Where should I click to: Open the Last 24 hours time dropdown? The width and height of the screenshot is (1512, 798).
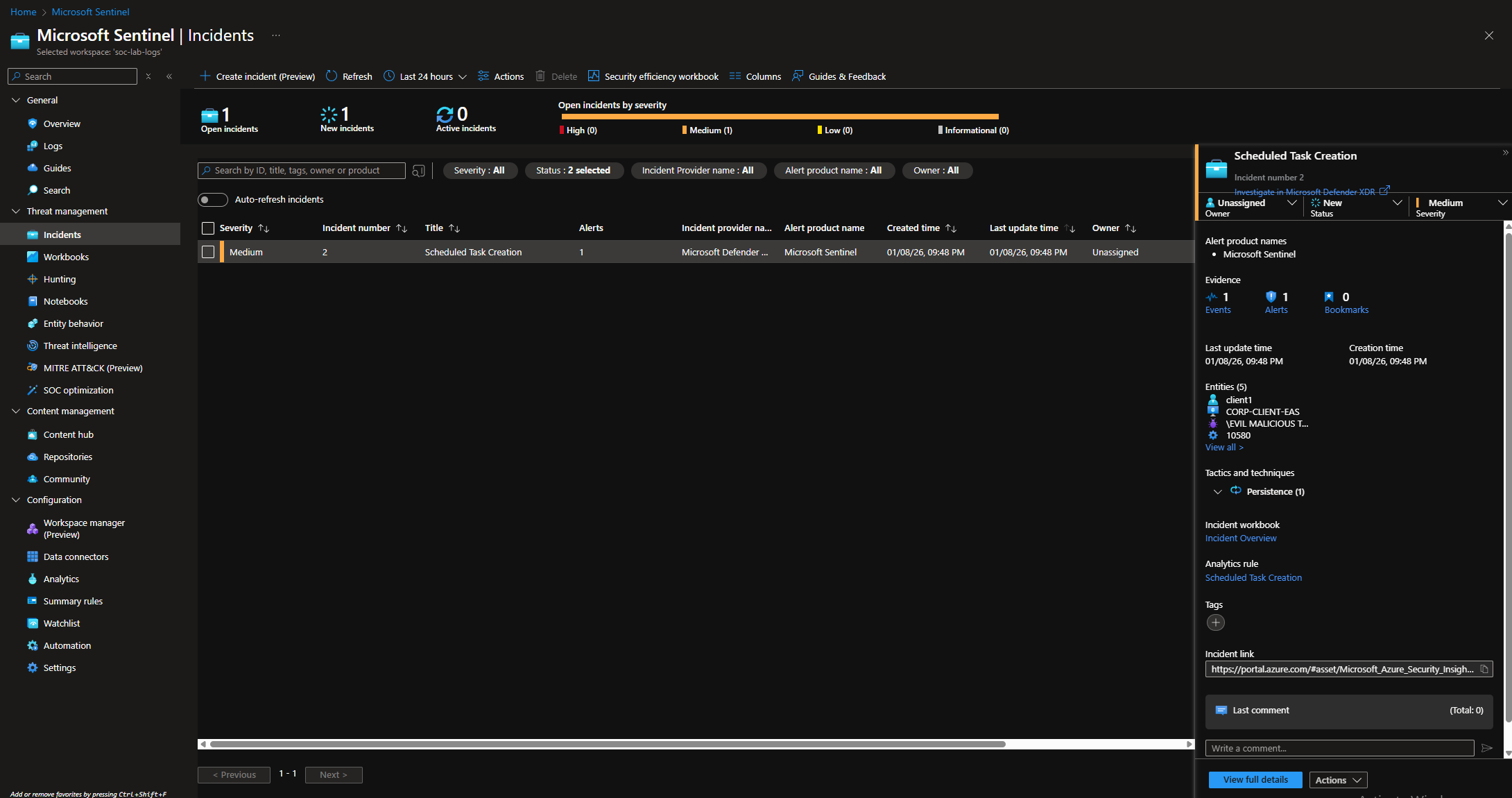click(425, 76)
